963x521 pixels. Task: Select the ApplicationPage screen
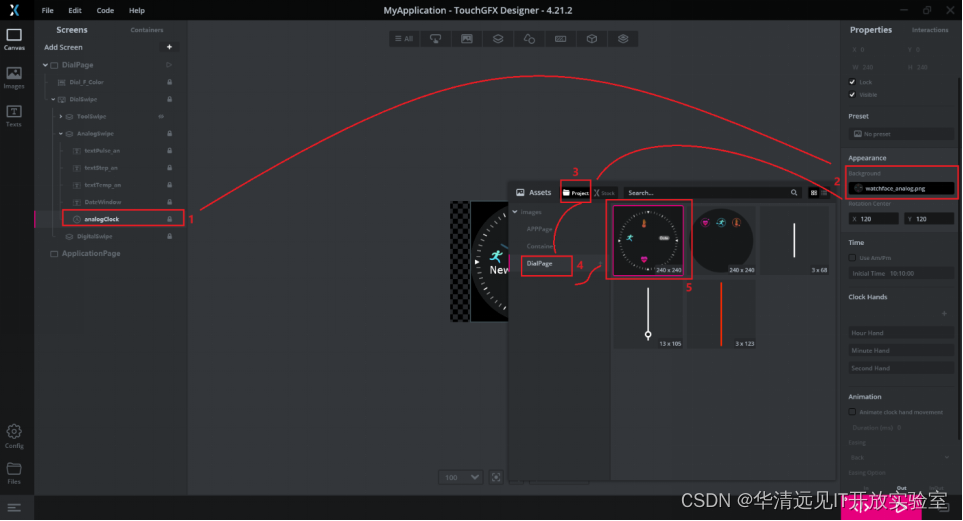(91, 253)
